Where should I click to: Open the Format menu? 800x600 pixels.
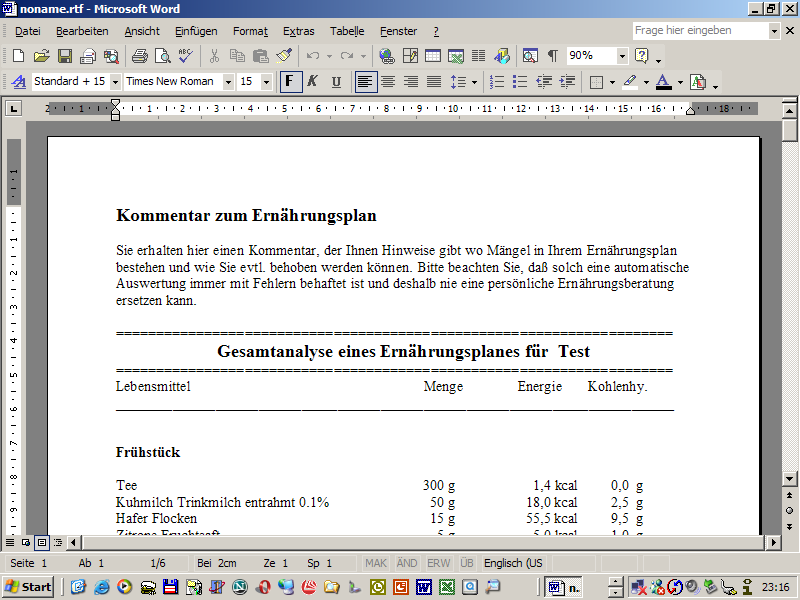(x=250, y=31)
